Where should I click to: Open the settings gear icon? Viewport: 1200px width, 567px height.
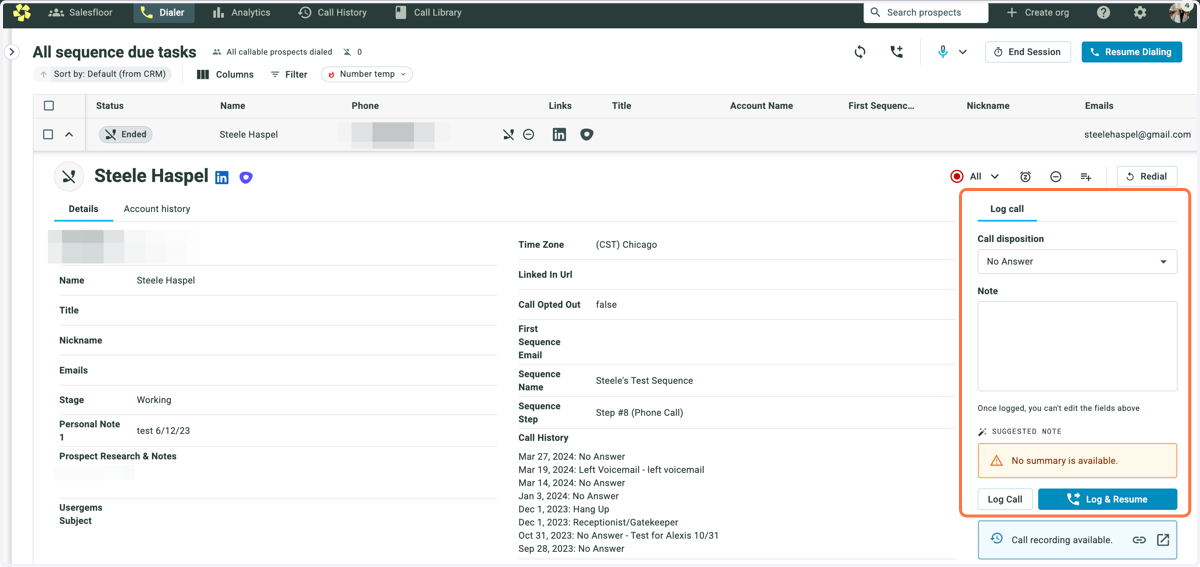pyautogui.click(x=1140, y=13)
